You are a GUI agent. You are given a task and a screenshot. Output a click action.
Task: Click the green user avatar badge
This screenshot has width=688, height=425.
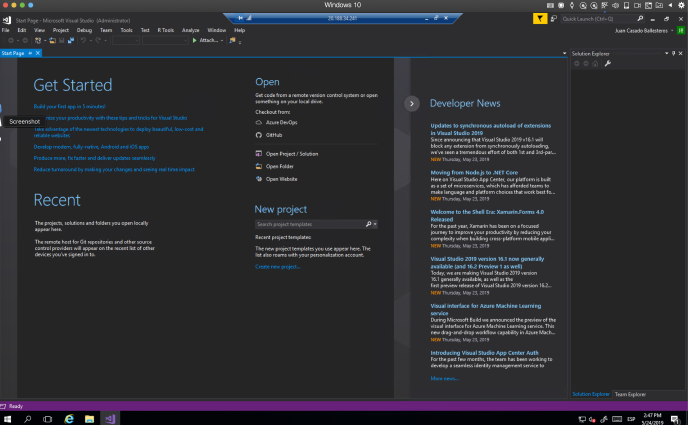(x=681, y=30)
